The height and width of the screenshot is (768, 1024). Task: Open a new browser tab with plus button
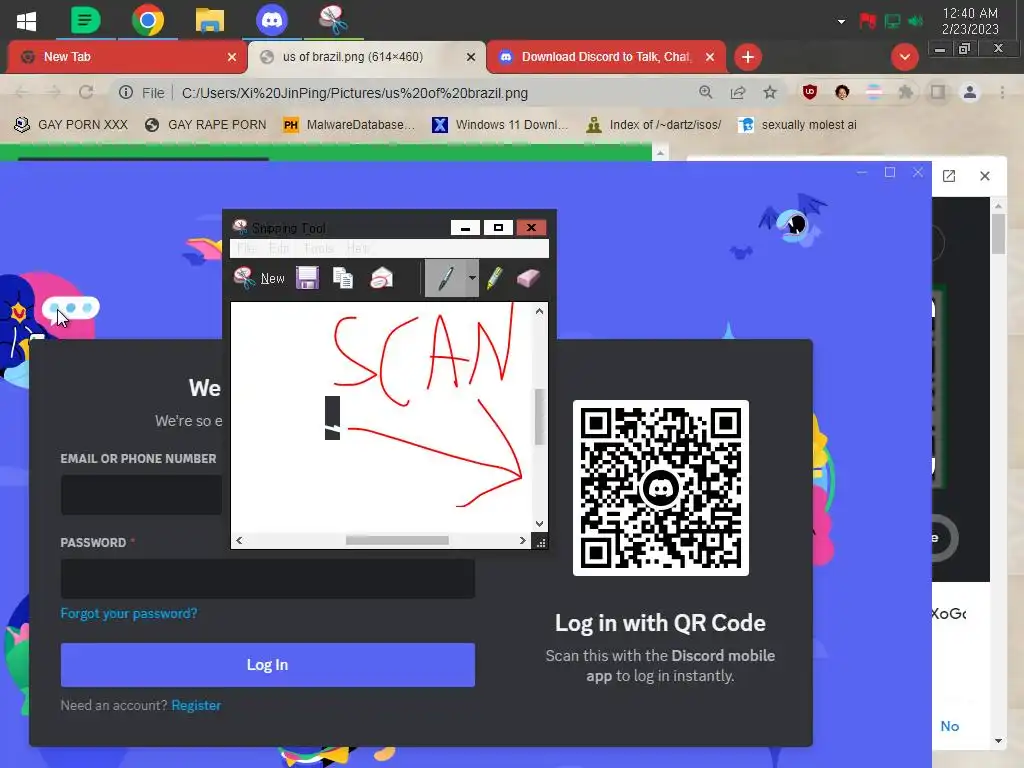[x=748, y=57]
